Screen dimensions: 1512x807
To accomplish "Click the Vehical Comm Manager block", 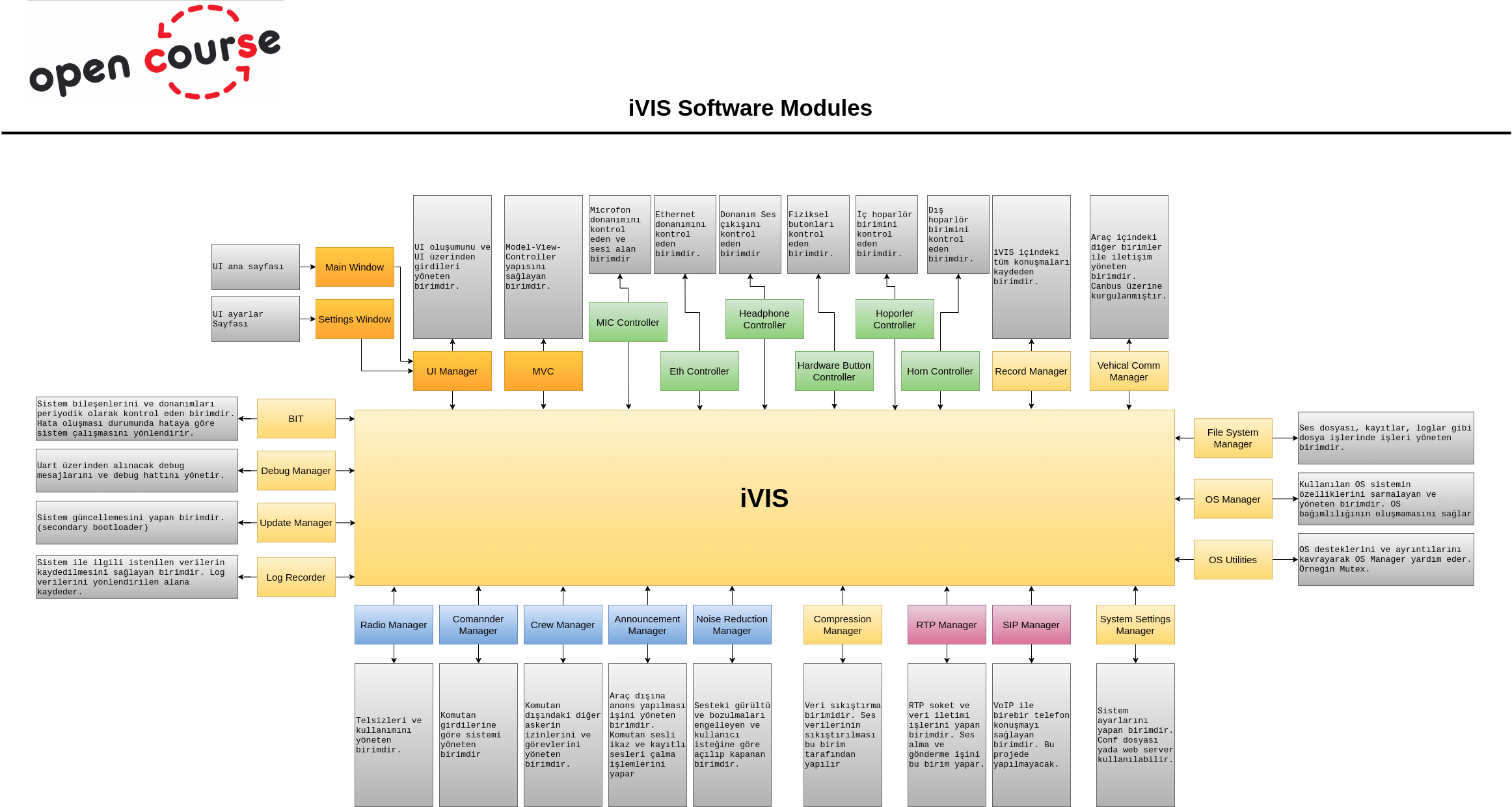I will click(1129, 371).
